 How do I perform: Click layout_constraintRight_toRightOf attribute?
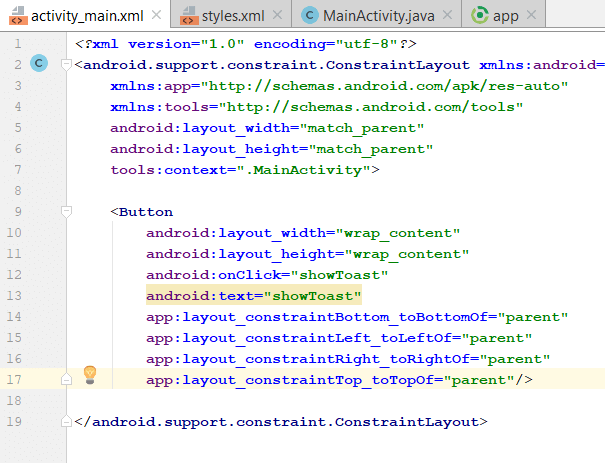click(x=348, y=359)
